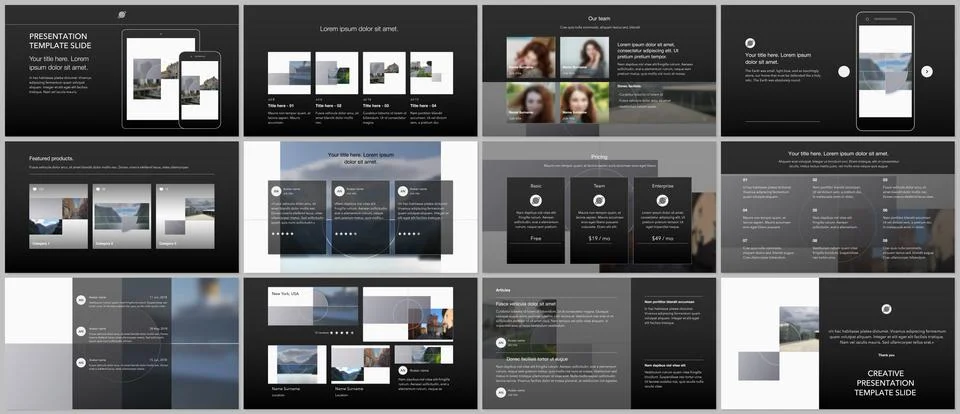
Task: Select the top-right team member photo
Action: coord(585,58)
